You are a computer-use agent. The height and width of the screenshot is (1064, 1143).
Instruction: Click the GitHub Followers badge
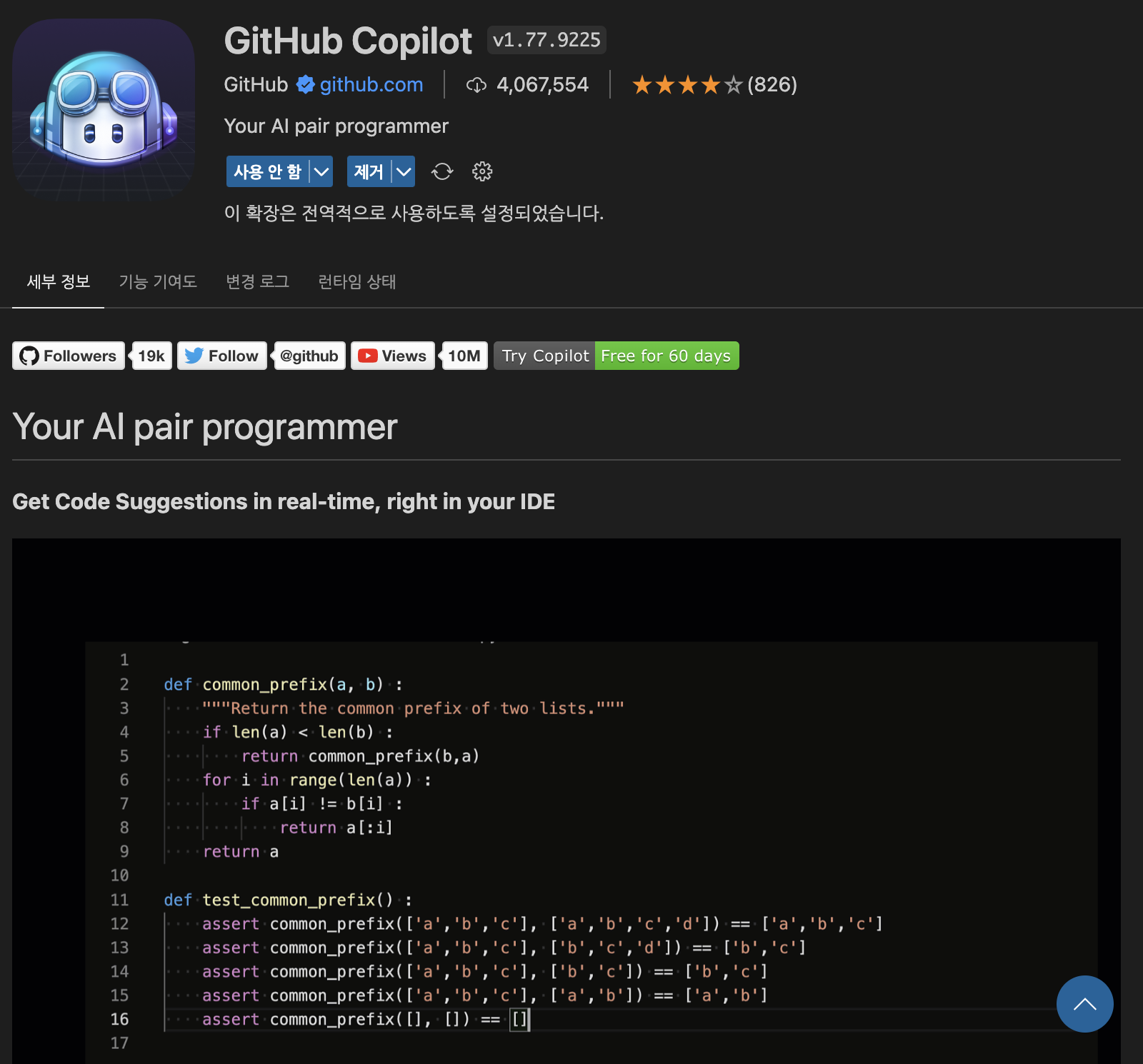[69, 356]
